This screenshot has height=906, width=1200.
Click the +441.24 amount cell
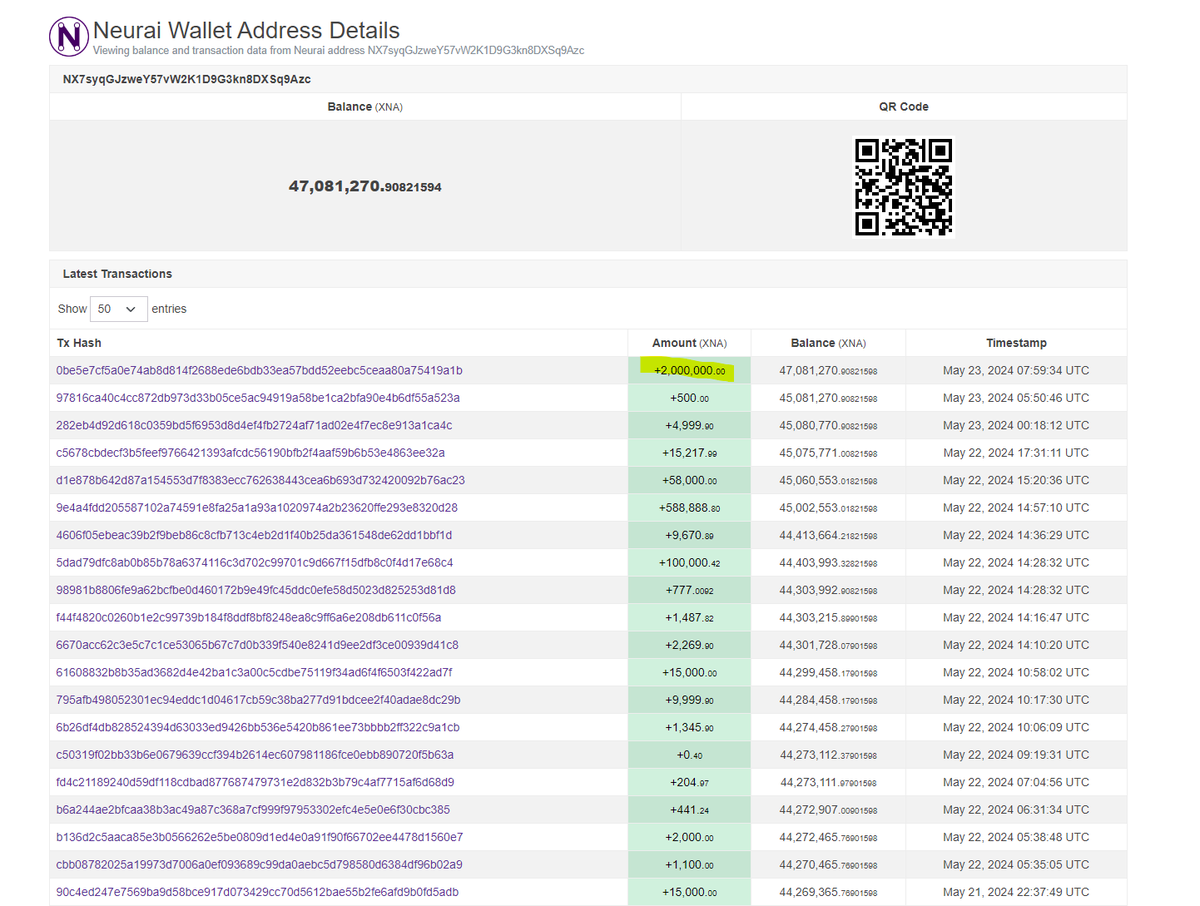coord(689,810)
